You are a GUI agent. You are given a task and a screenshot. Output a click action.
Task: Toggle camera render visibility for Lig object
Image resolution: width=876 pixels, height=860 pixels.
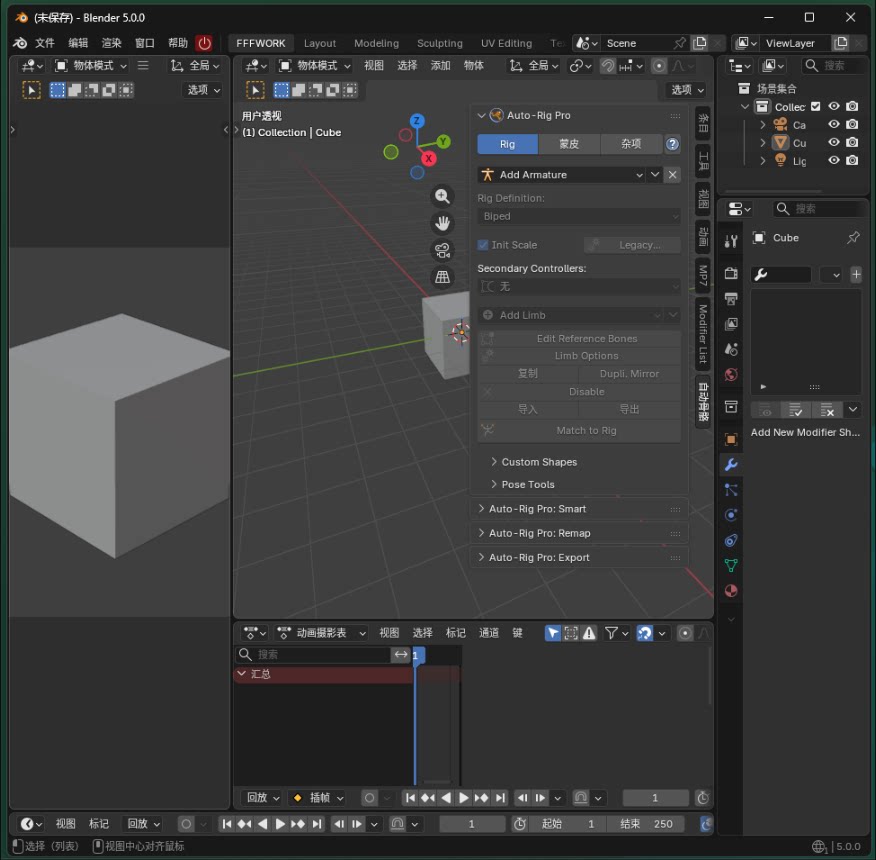point(852,160)
